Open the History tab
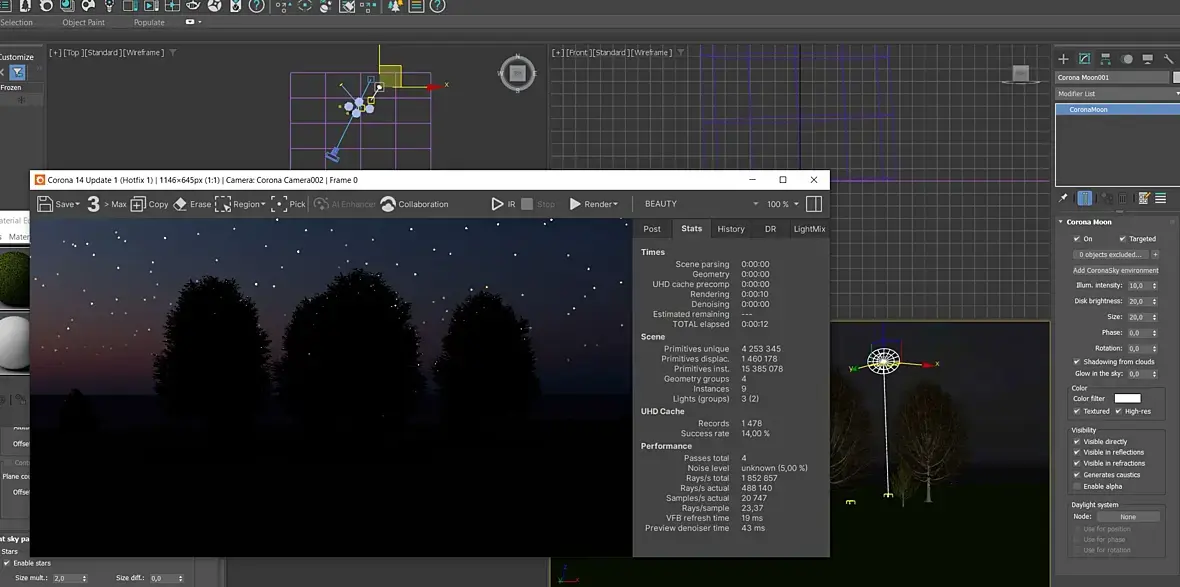Image resolution: width=1180 pixels, height=587 pixels. [731, 229]
